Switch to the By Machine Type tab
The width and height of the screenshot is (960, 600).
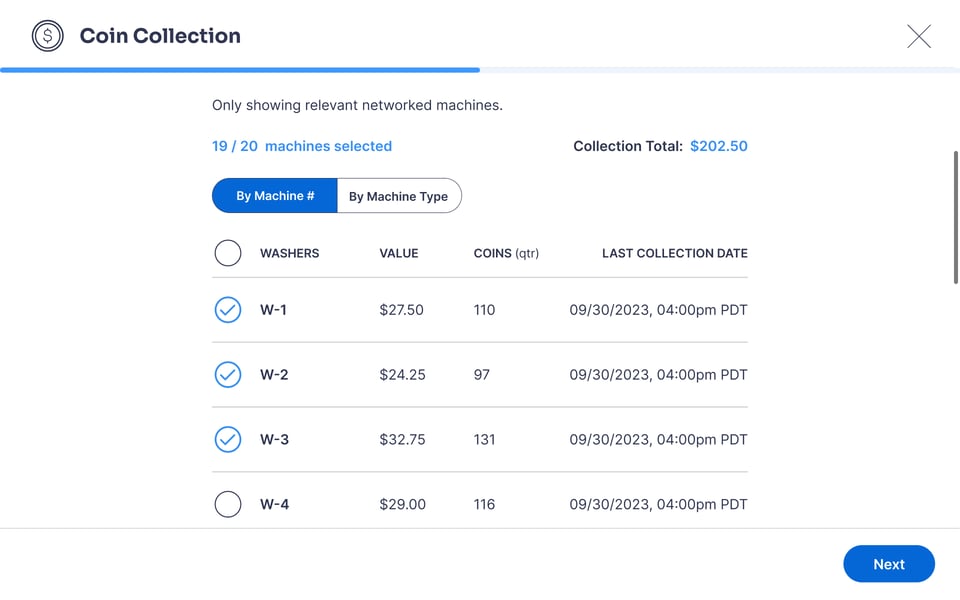399,195
